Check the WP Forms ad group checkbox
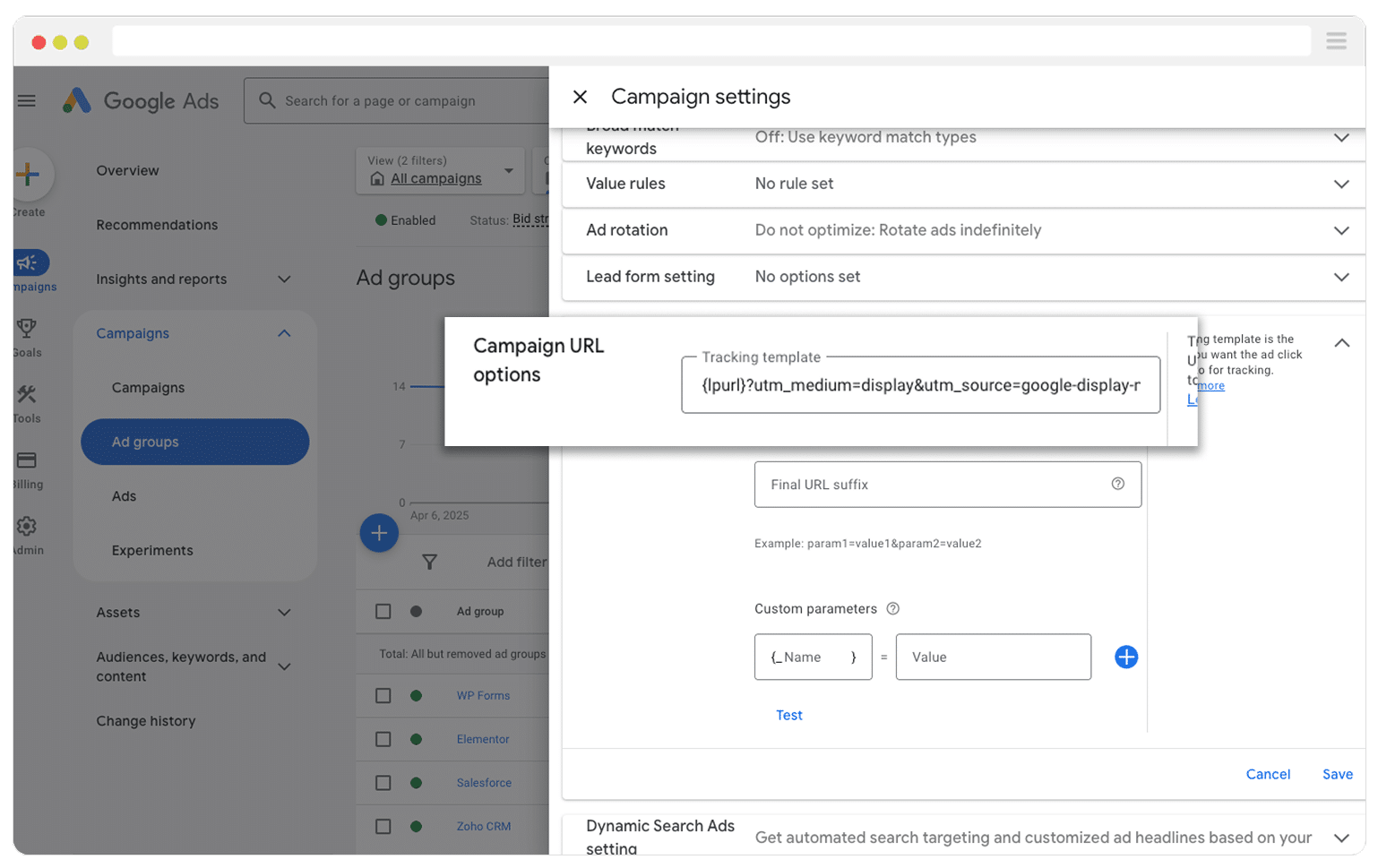Image resolution: width=1378 pixels, height=868 pixels. (383, 695)
